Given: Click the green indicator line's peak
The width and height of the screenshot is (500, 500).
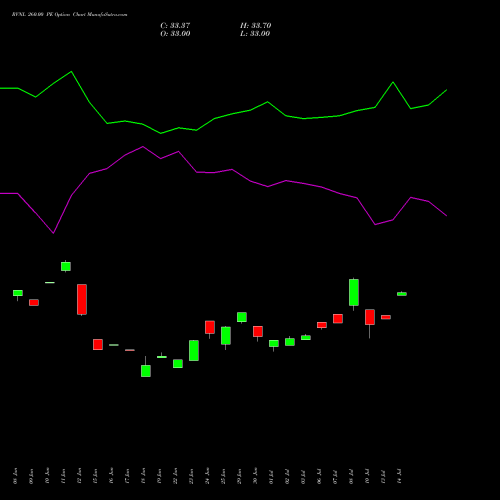Looking at the screenshot, I should tap(71, 71).
